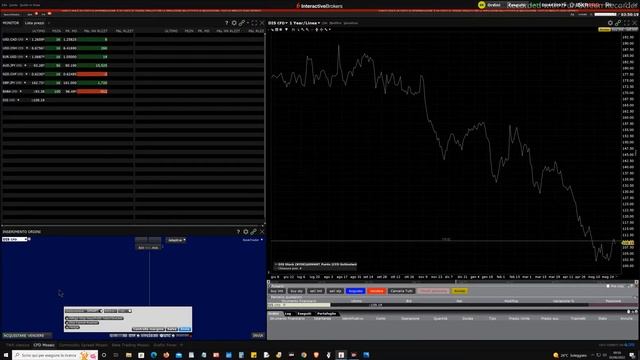This screenshot has width=640, height=360.
Task: Open Commodity Spread Mosaic layout tab
Action: [83, 345]
